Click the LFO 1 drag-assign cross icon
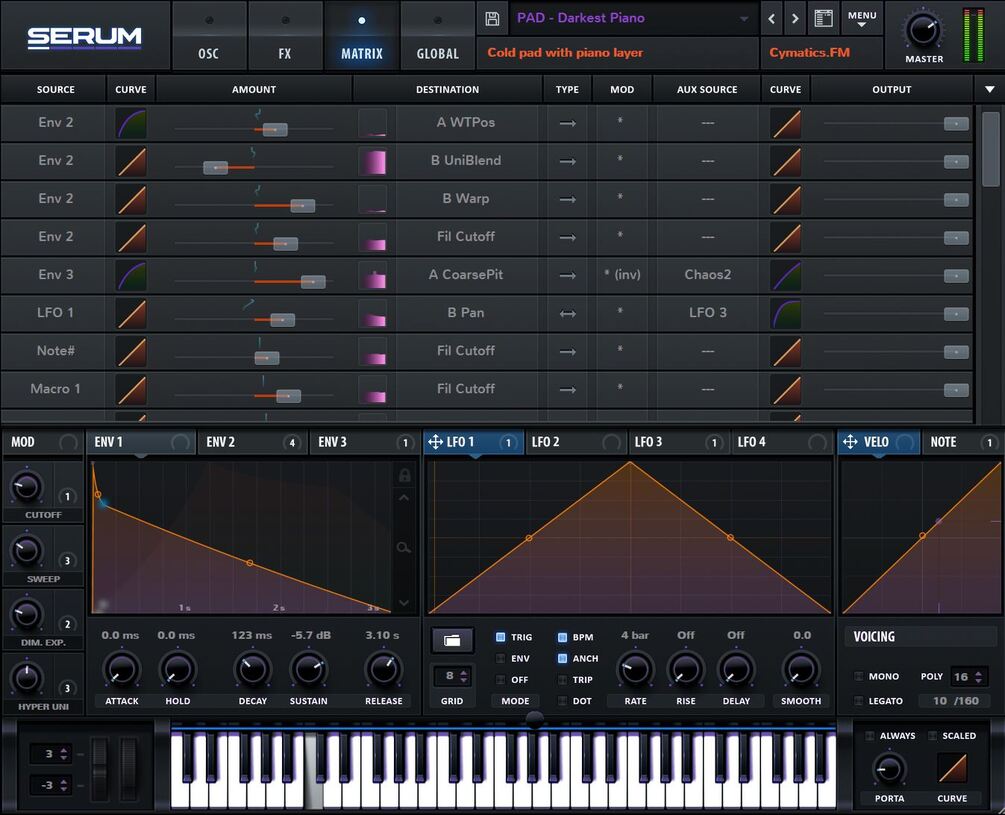 [435, 442]
